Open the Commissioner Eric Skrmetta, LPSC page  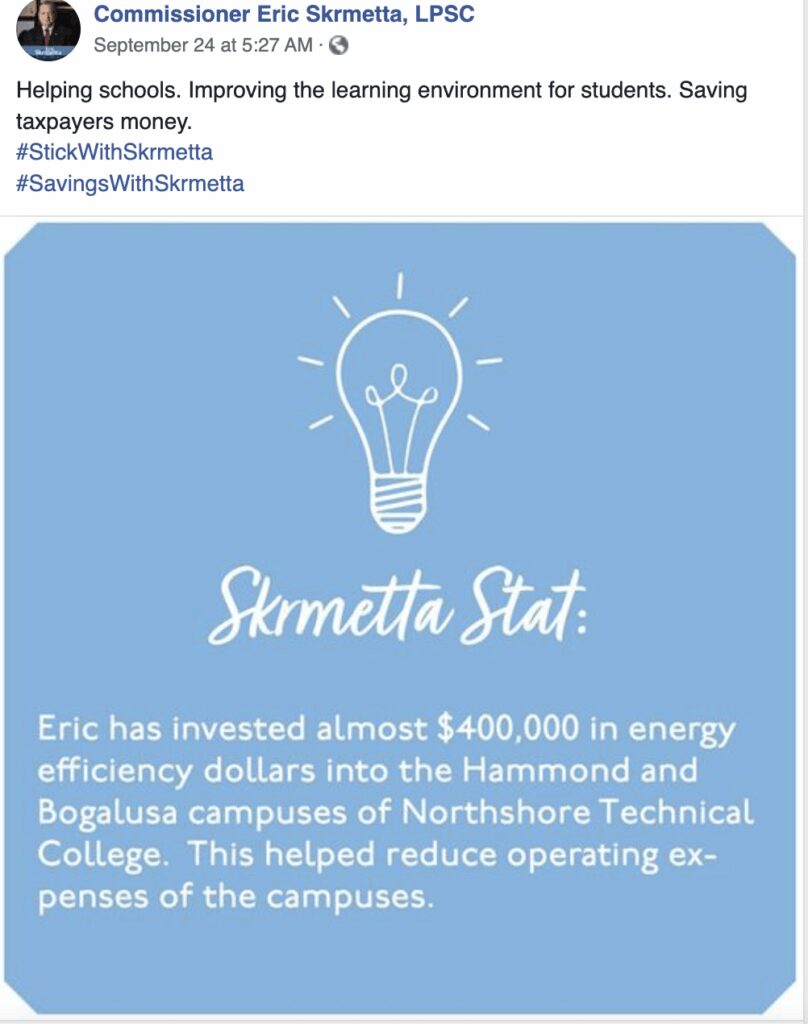pos(284,14)
